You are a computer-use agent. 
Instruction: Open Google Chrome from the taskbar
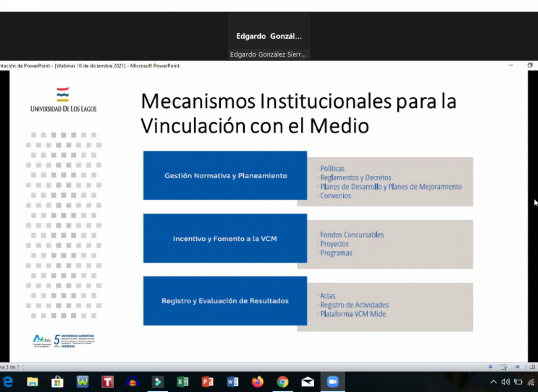[283, 382]
